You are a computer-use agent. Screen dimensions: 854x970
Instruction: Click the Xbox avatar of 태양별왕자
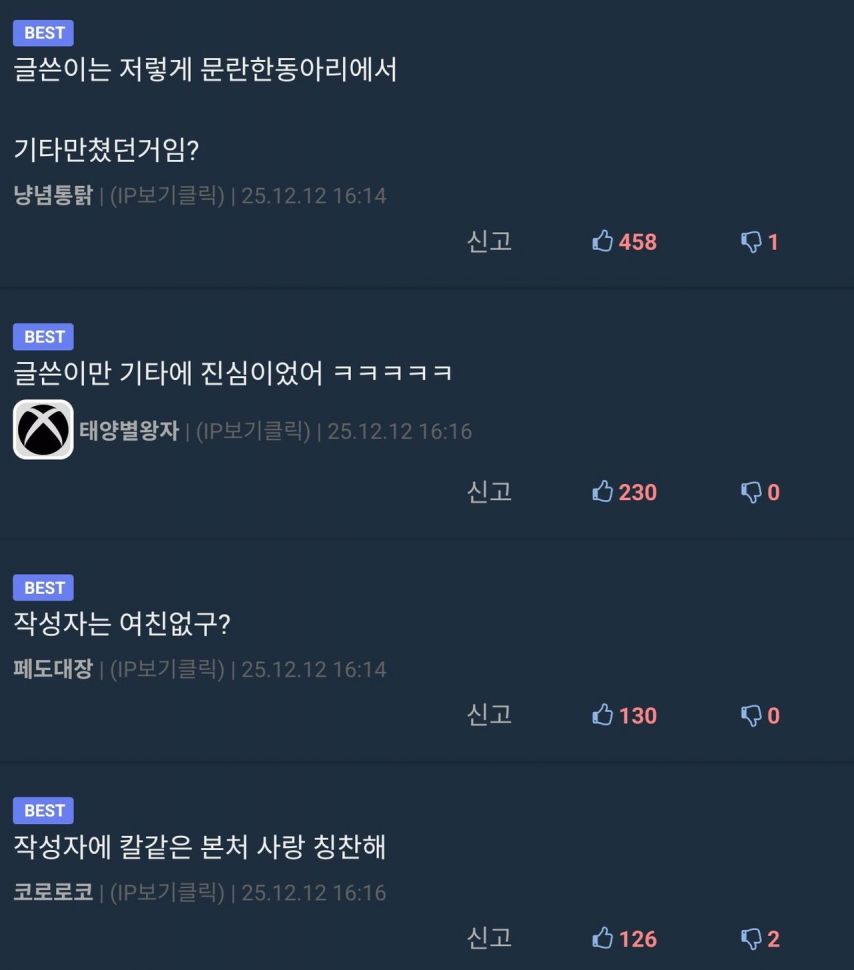coord(43,429)
